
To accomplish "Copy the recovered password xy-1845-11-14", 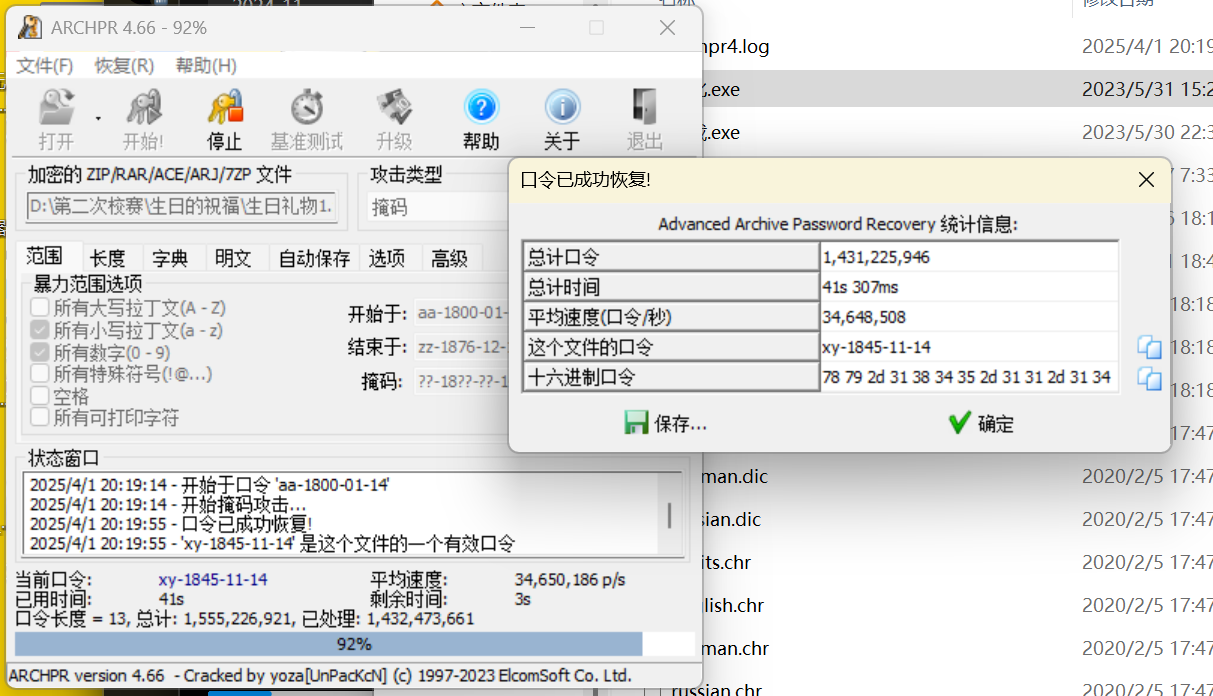I will 1149,347.
